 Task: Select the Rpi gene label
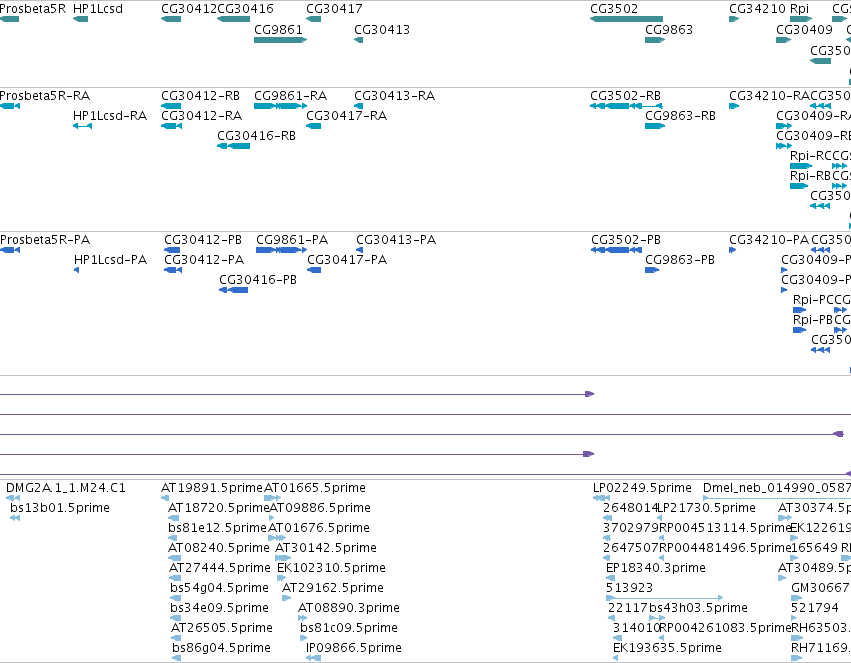799,9
